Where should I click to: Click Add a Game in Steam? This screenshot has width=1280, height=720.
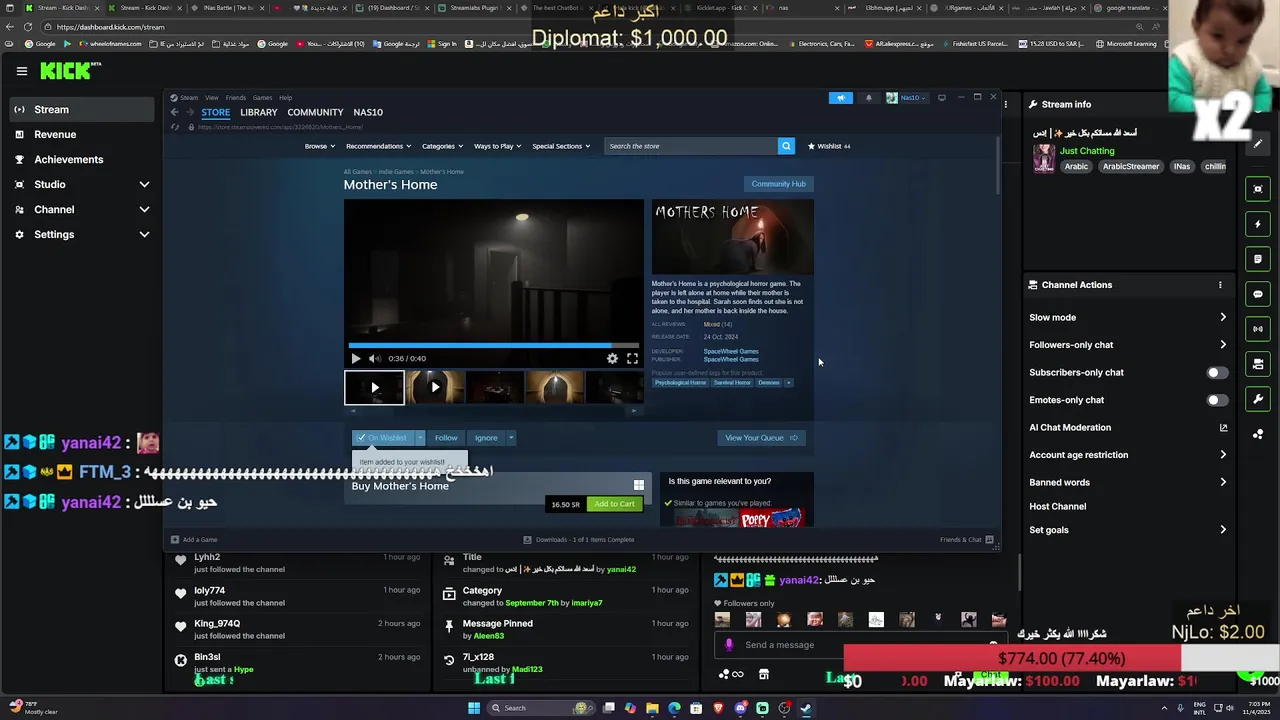[x=194, y=540]
